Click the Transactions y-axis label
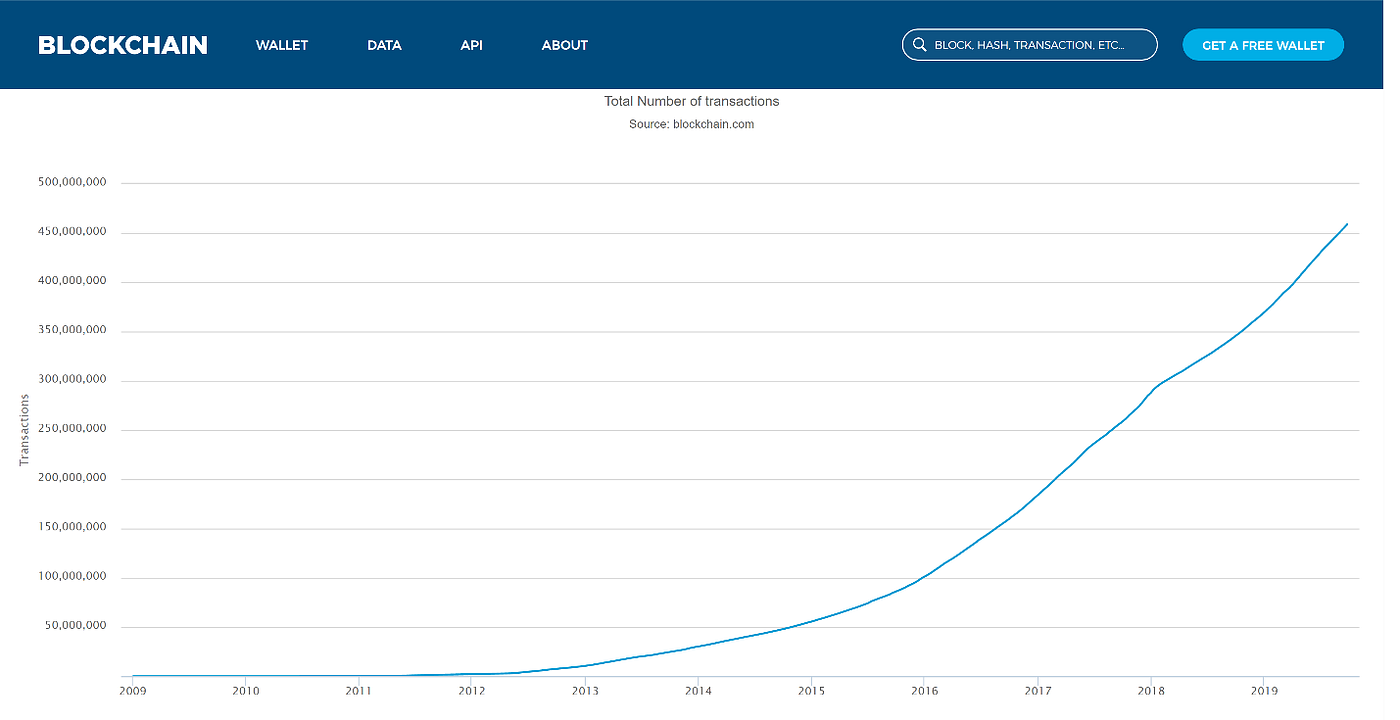This screenshot has width=1400, height=720. click(x=25, y=430)
